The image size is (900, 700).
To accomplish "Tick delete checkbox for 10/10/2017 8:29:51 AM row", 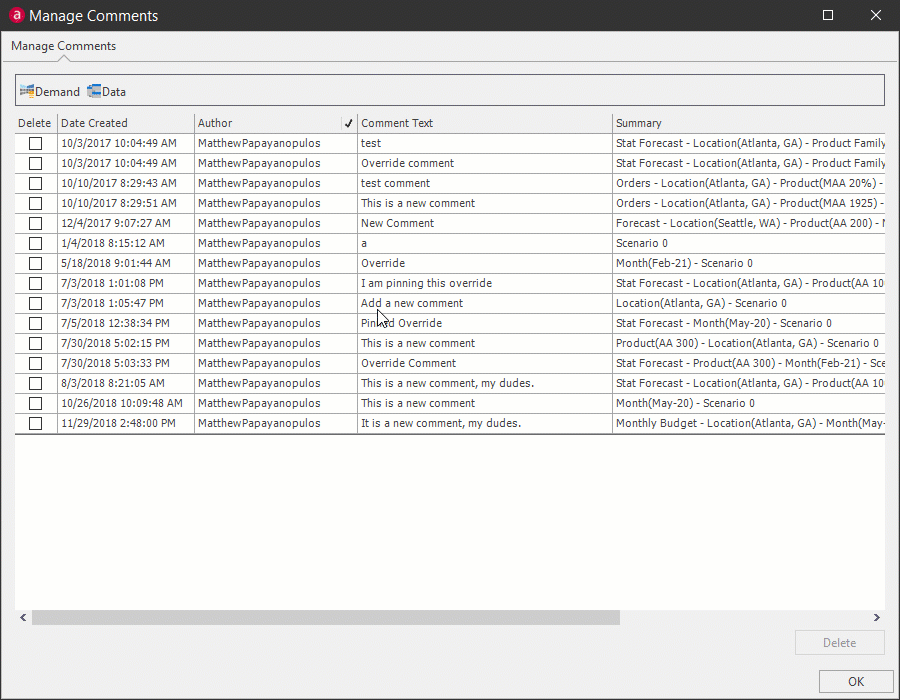I will [36, 204].
